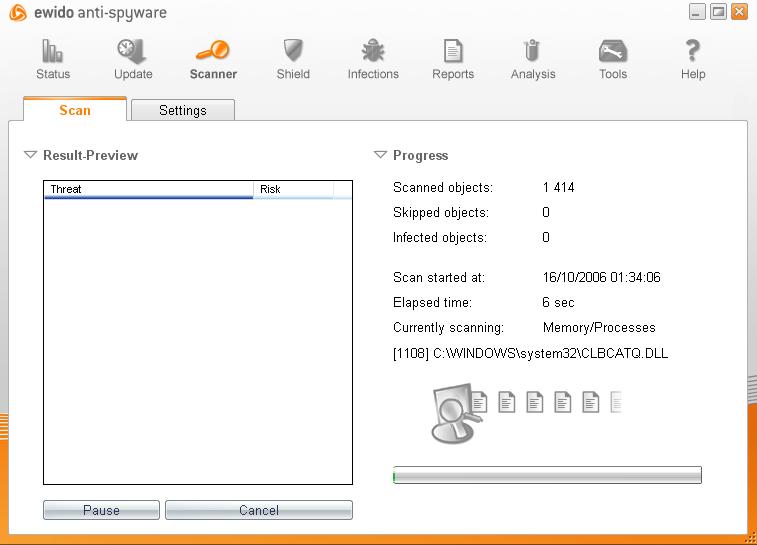Select the Scanner magnifier icon

[x=213, y=51]
